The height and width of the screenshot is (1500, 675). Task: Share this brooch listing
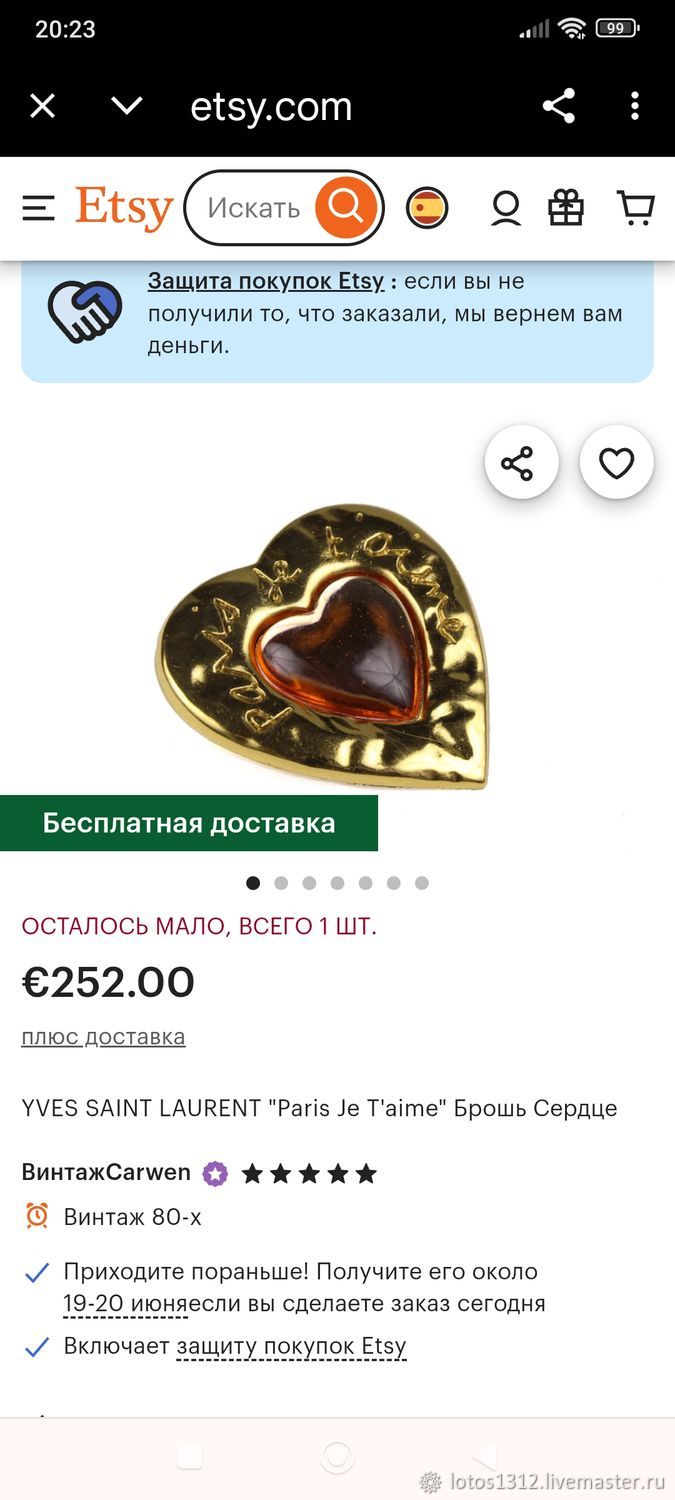coord(522,463)
